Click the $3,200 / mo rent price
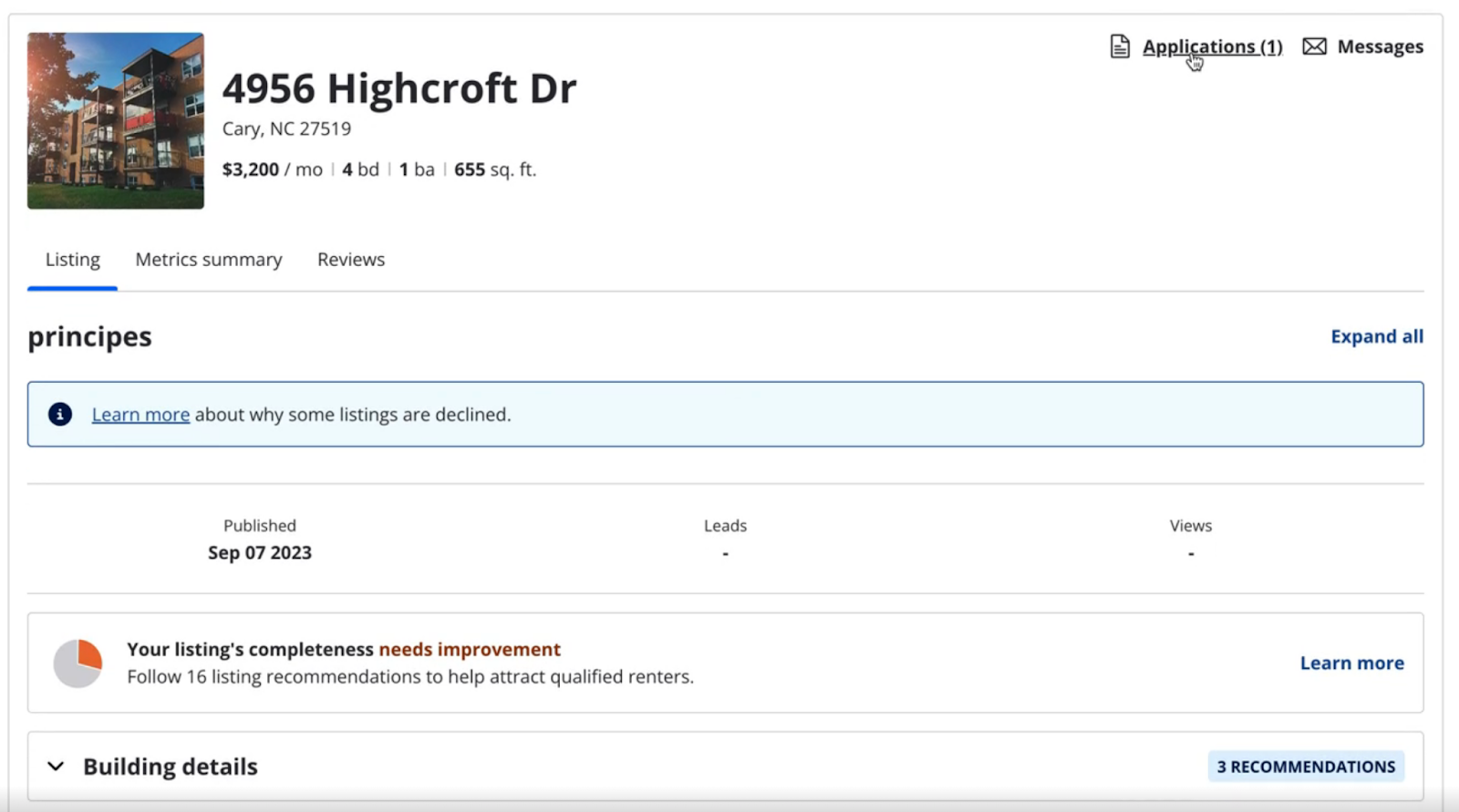 (272, 170)
